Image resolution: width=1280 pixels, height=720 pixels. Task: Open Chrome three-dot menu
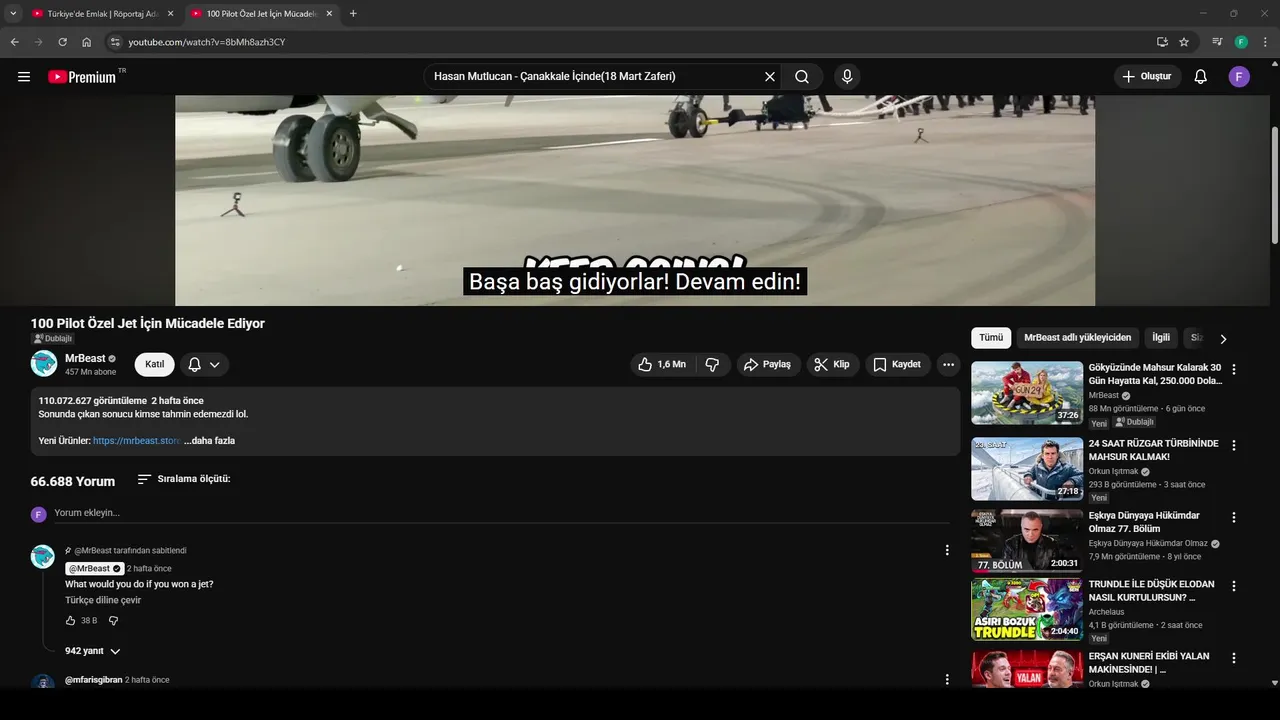[1265, 42]
